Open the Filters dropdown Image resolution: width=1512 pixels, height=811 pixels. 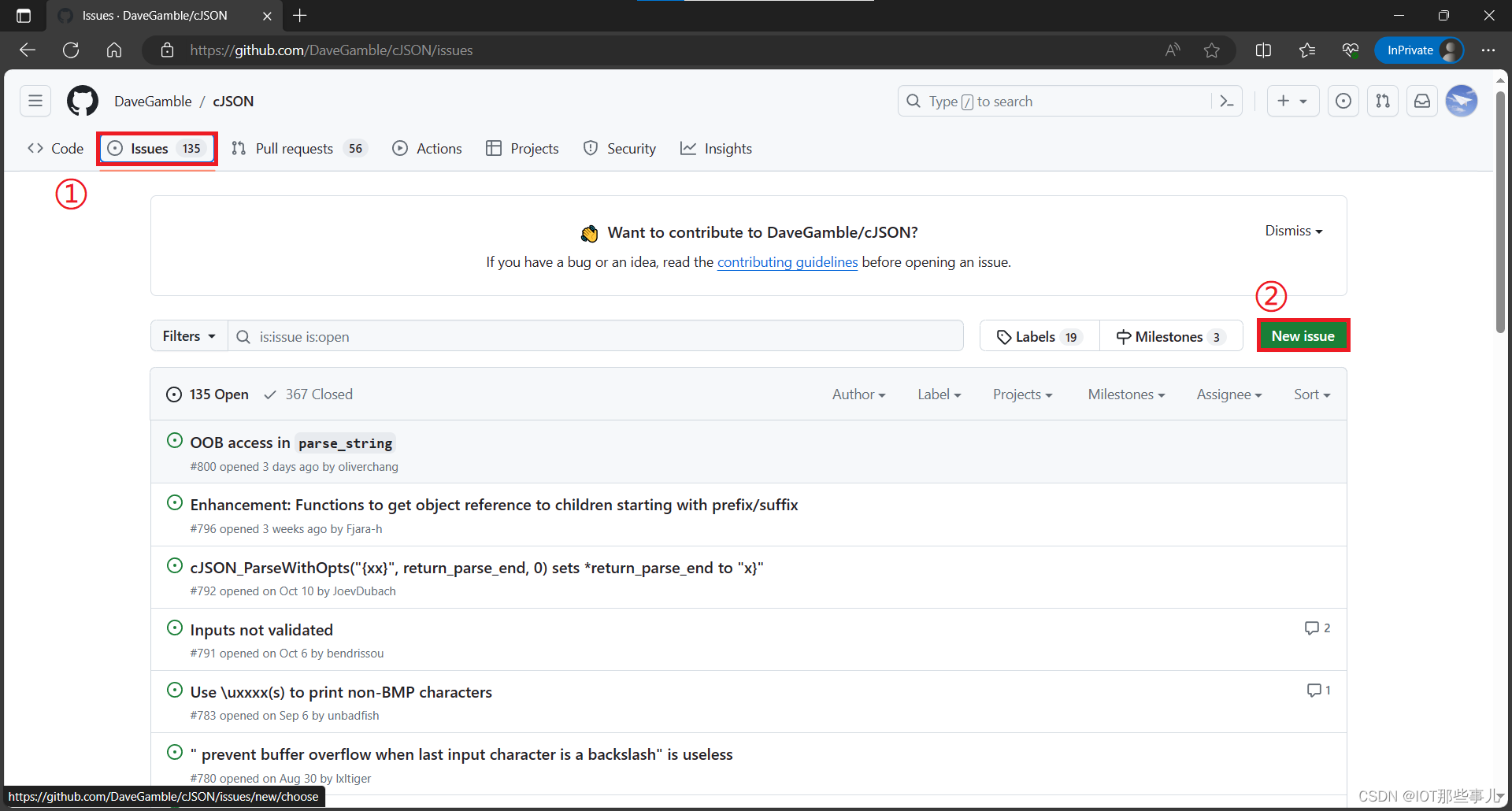[x=189, y=336]
